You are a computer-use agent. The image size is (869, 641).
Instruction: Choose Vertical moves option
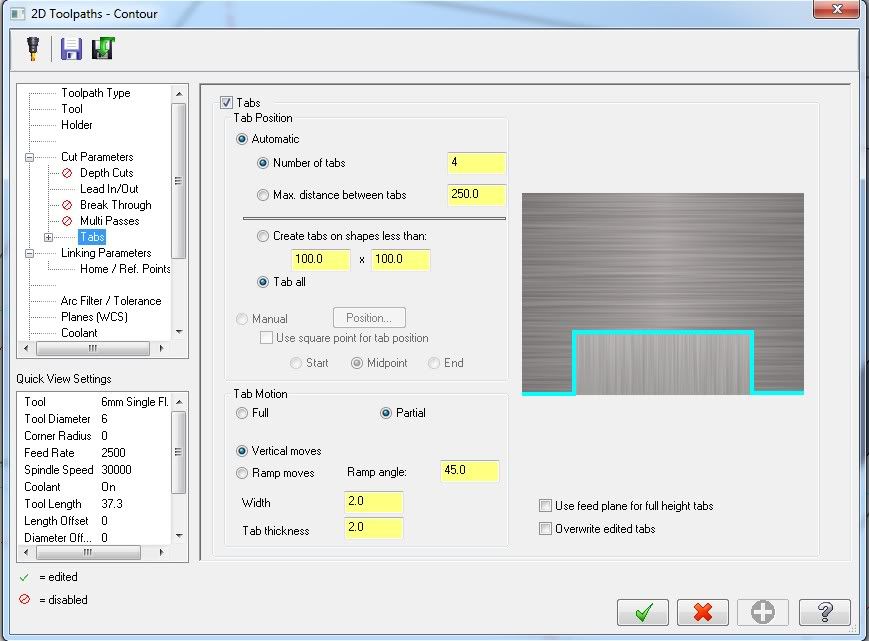point(242,451)
